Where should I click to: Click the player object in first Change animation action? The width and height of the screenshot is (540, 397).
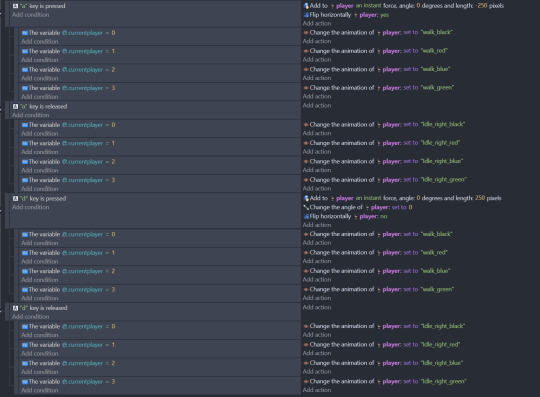tap(392, 32)
